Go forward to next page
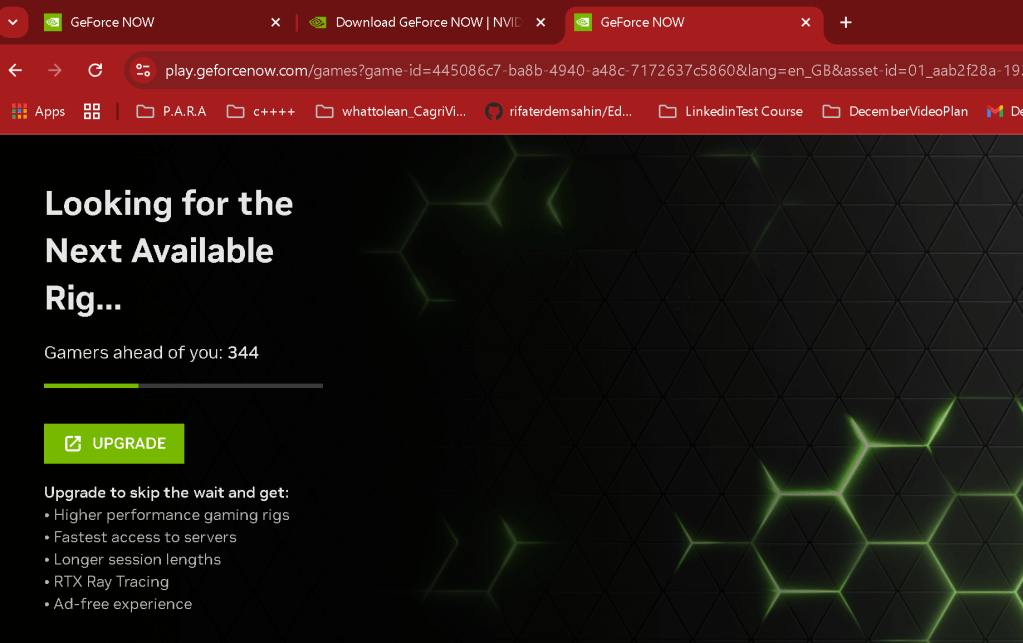 (55, 70)
